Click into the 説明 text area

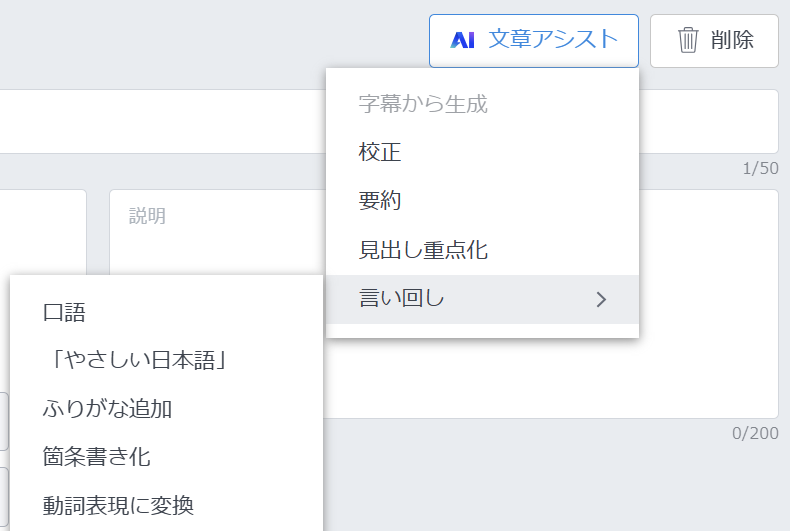point(700,300)
